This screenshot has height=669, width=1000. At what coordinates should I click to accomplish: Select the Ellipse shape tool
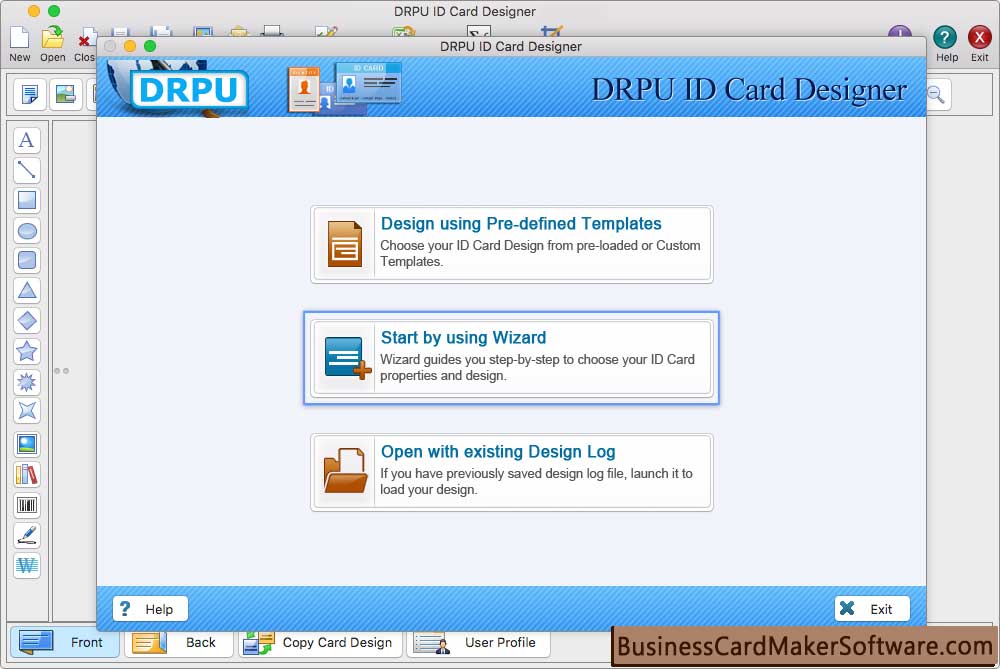click(x=27, y=231)
